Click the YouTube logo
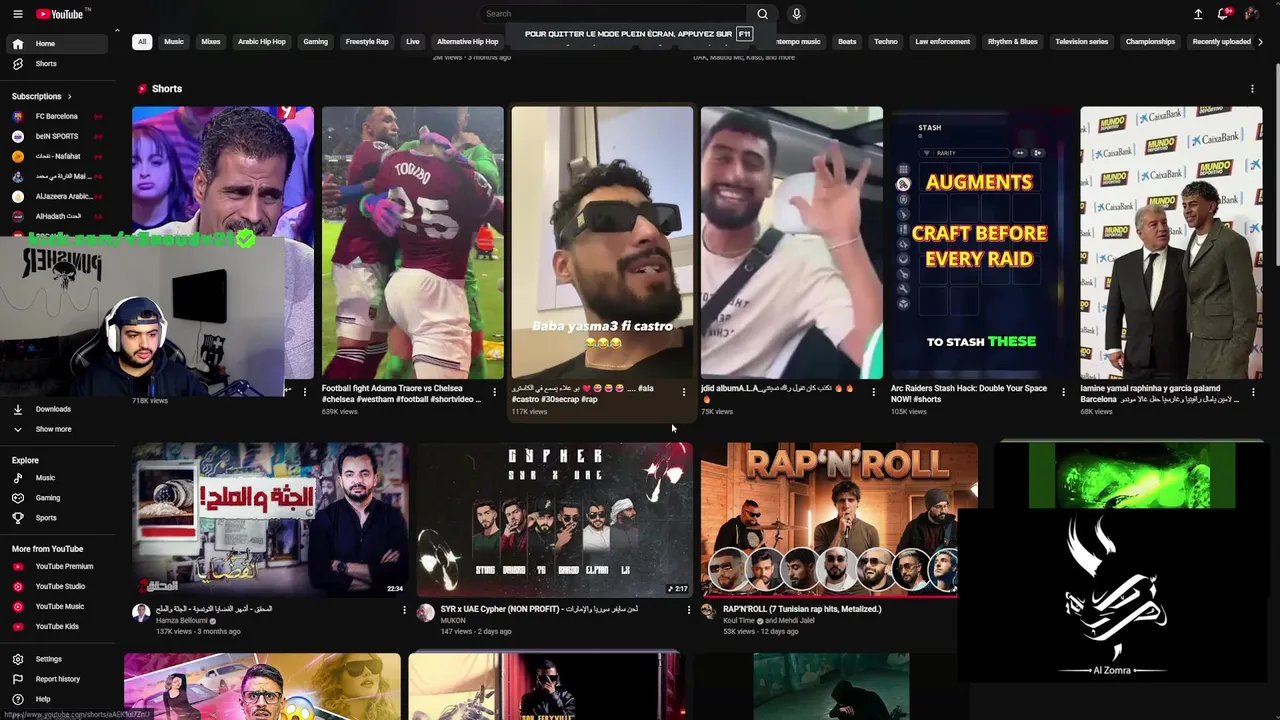This screenshot has height=720, width=1280. 62,14
